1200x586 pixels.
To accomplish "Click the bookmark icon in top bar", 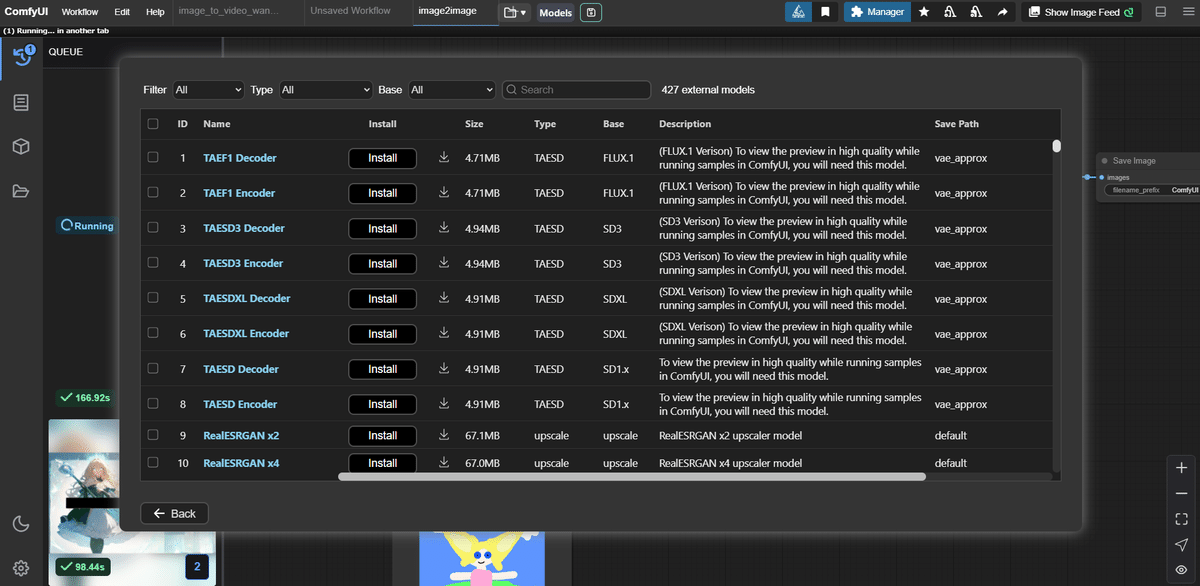I will coord(825,12).
